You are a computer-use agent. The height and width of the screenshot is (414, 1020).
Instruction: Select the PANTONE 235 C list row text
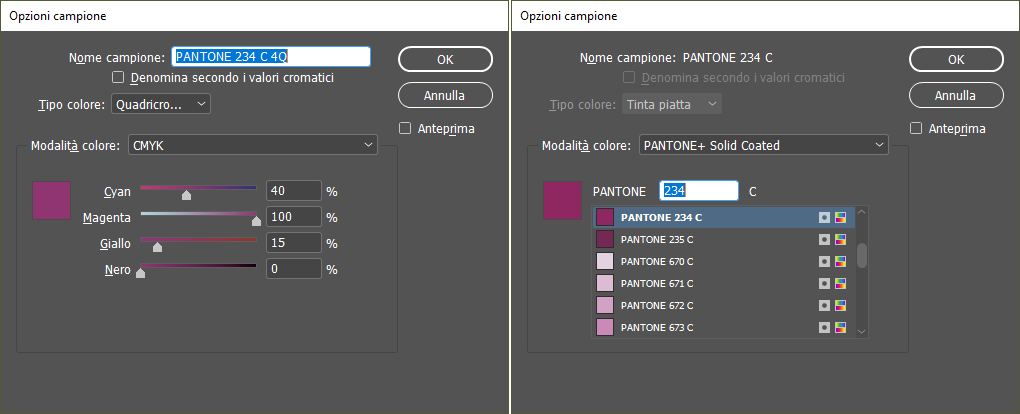point(657,240)
